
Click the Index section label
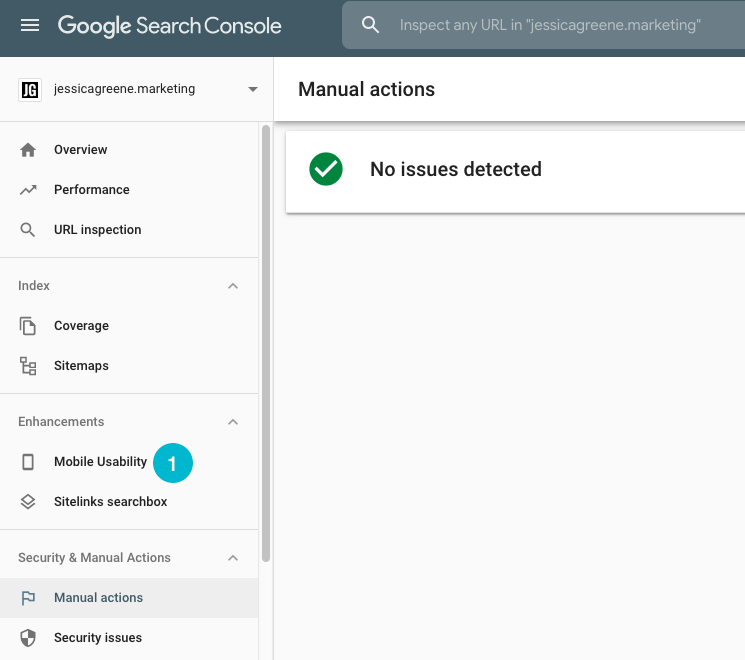tap(34, 286)
